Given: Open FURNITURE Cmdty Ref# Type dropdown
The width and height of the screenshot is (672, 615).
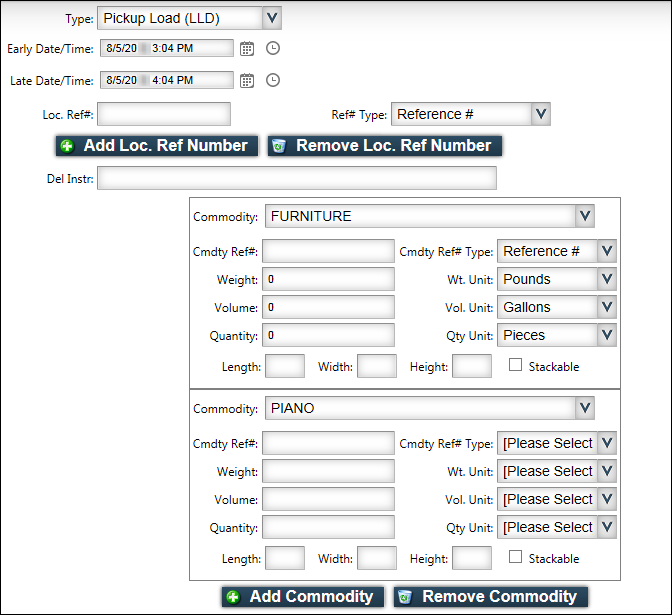Looking at the screenshot, I should pyautogui.click(x=557, y=251).
